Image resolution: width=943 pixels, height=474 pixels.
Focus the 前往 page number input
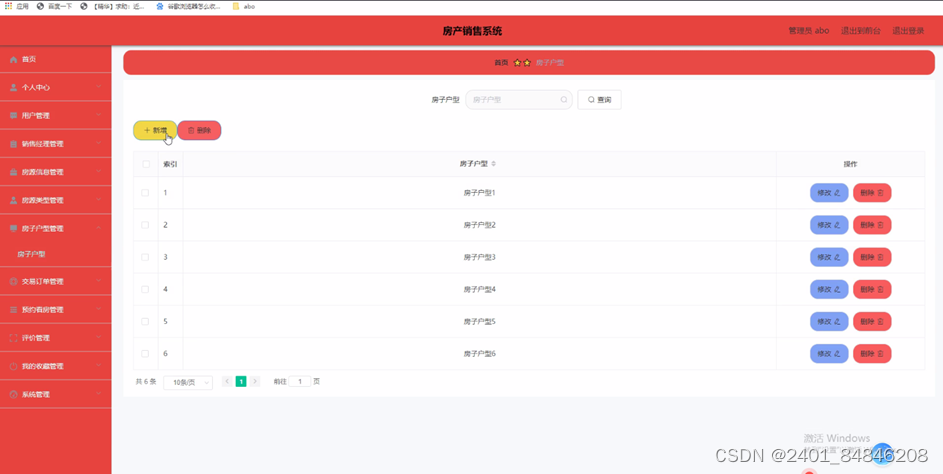(x=299, y=381)
